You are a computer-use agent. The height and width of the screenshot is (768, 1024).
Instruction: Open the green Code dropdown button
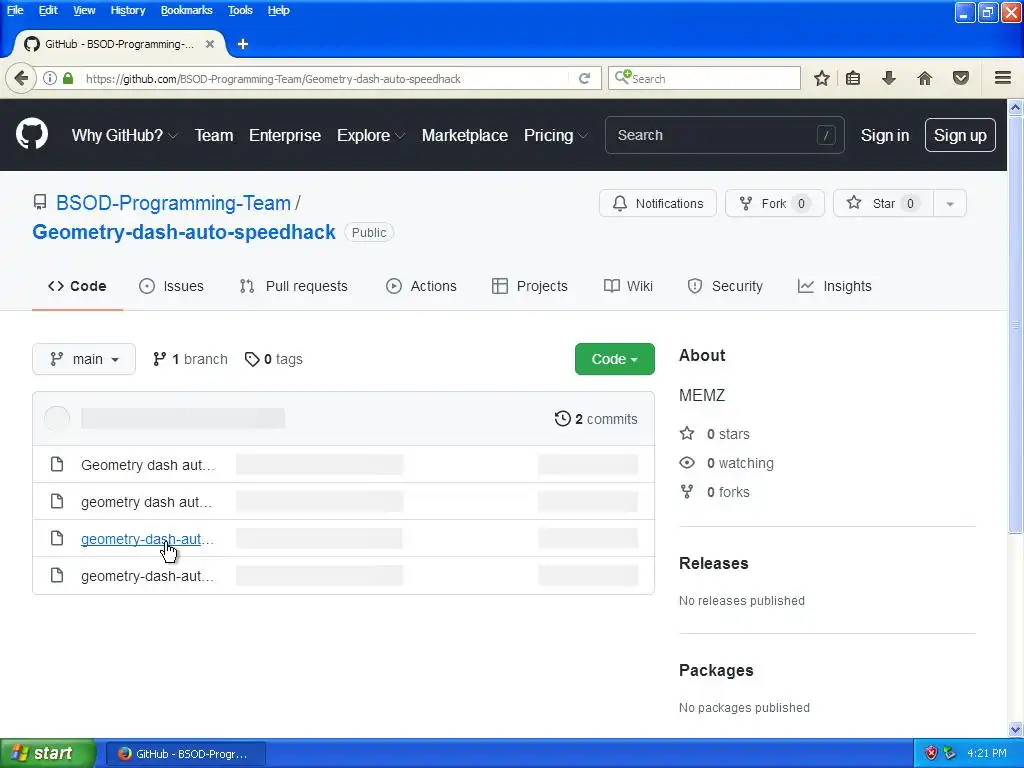615,359
